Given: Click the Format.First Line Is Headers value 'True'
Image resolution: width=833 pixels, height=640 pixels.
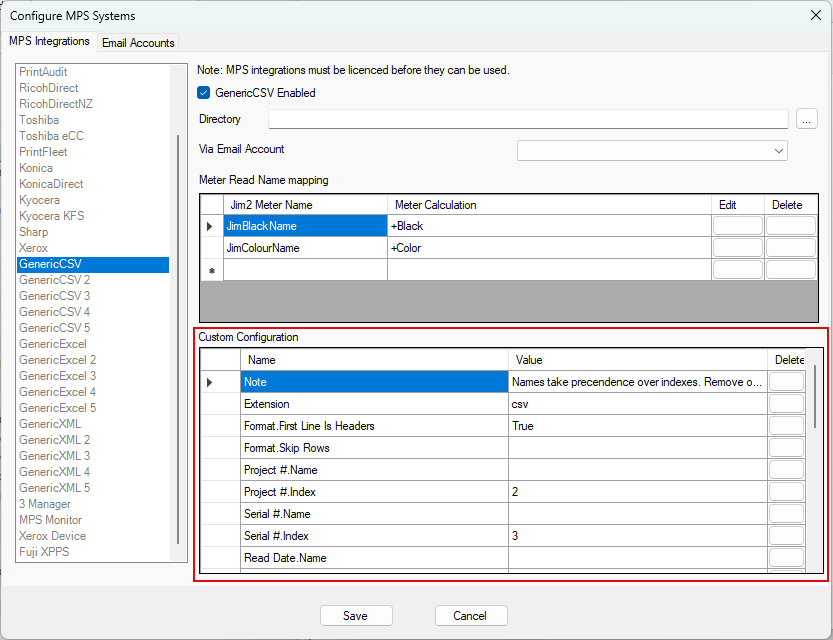Looking at the screenshot, I should [638, 426].
